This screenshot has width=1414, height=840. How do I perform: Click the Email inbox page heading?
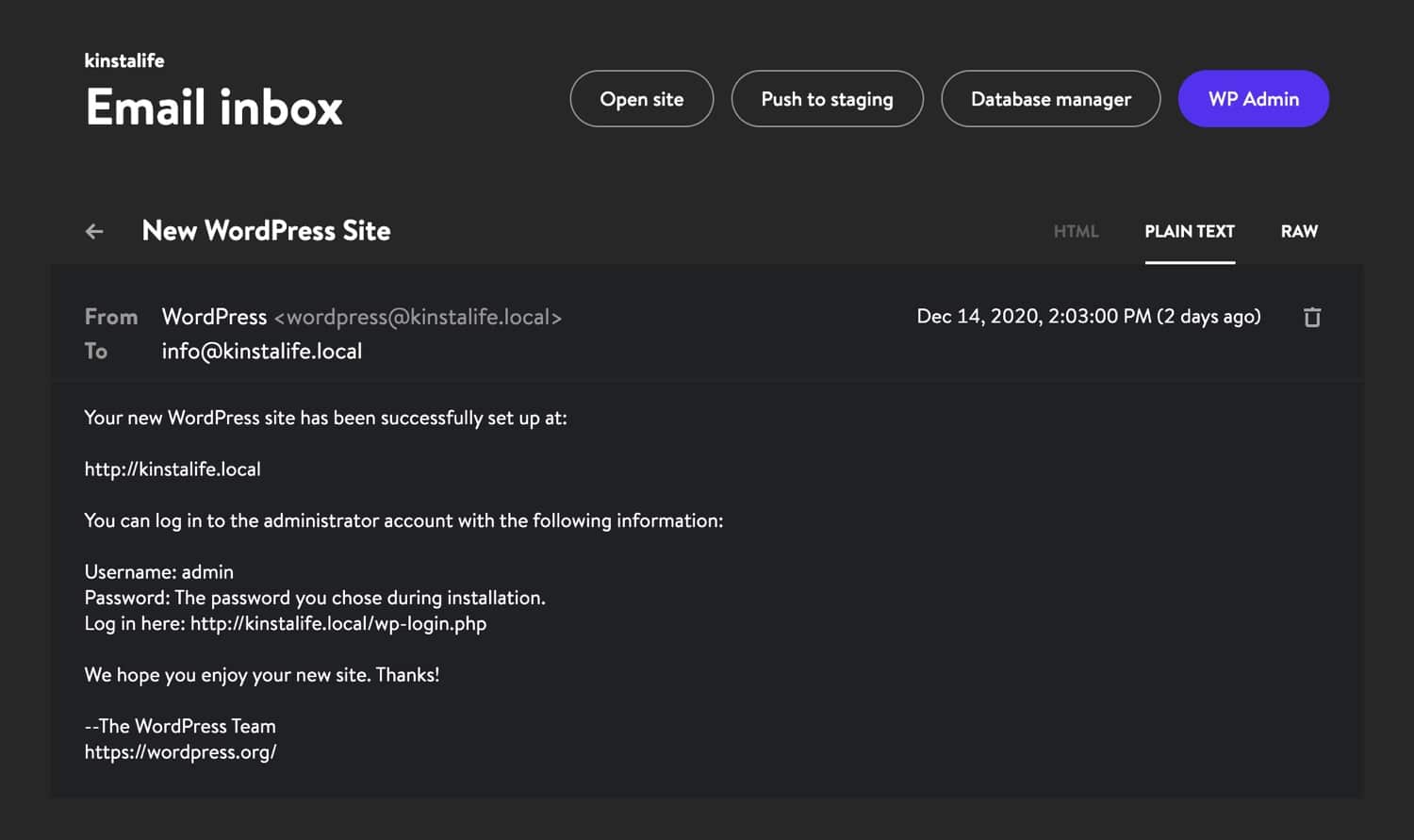pyautogui.click(x=213, y=106)
